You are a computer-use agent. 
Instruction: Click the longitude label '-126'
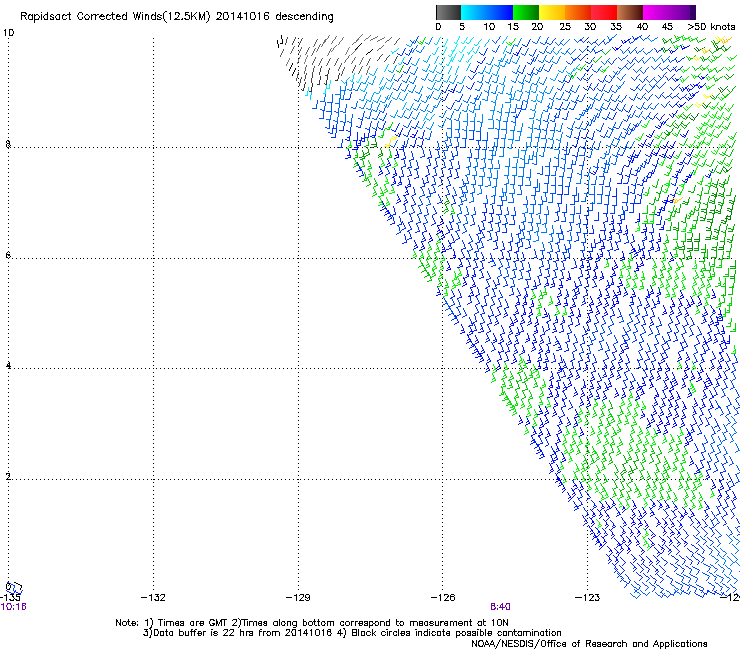click(x=443, y=598)
